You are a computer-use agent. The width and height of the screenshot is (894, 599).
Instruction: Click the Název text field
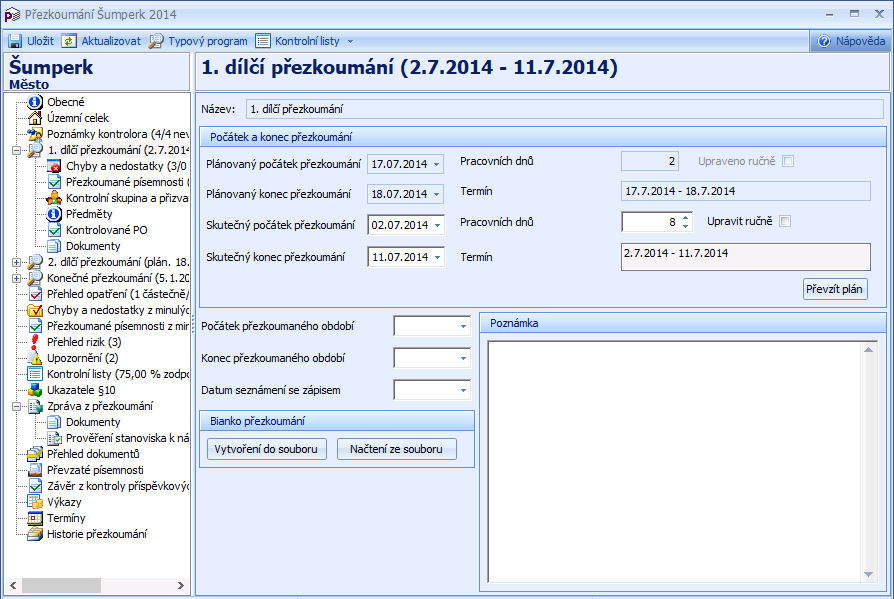(564, 109)
